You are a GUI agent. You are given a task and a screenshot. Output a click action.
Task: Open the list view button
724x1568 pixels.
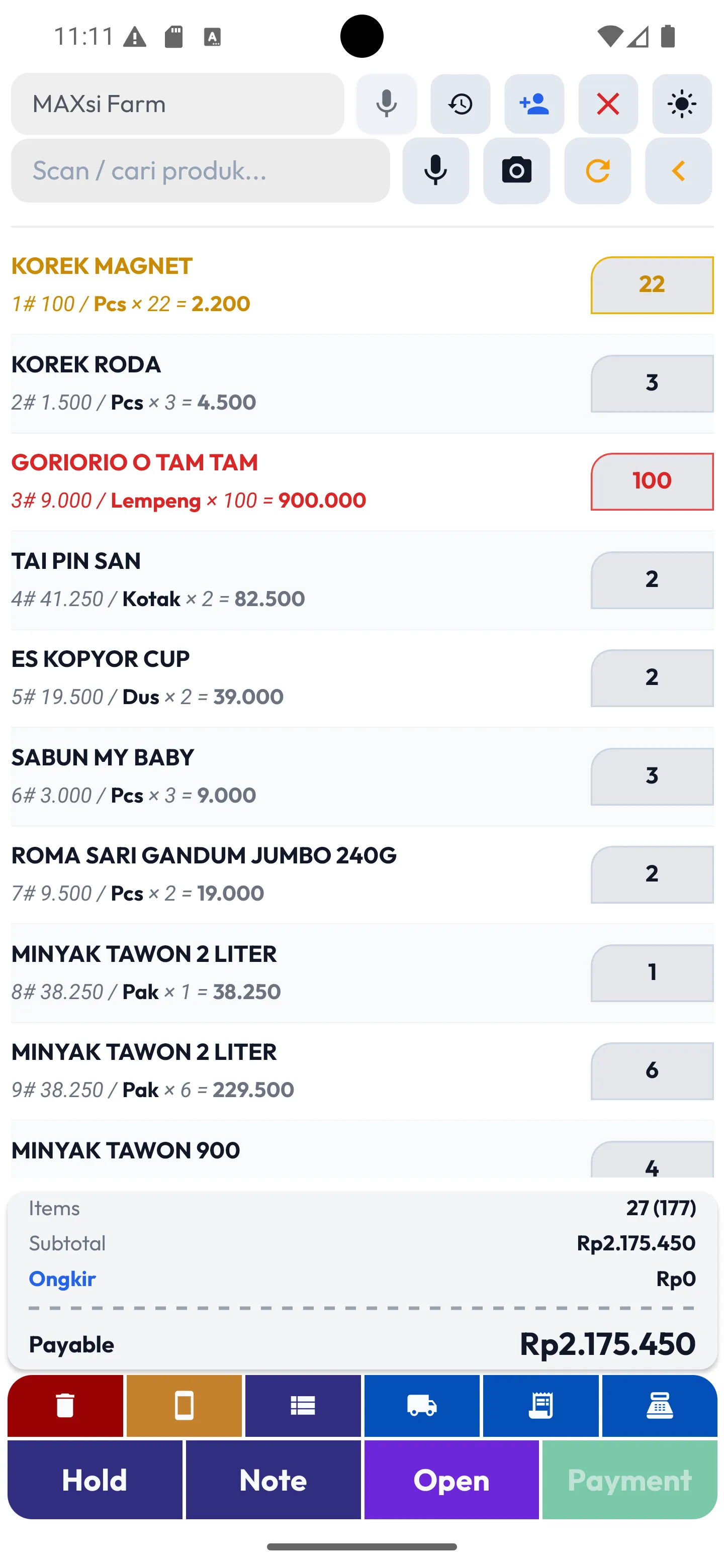tap(303, 1406)
